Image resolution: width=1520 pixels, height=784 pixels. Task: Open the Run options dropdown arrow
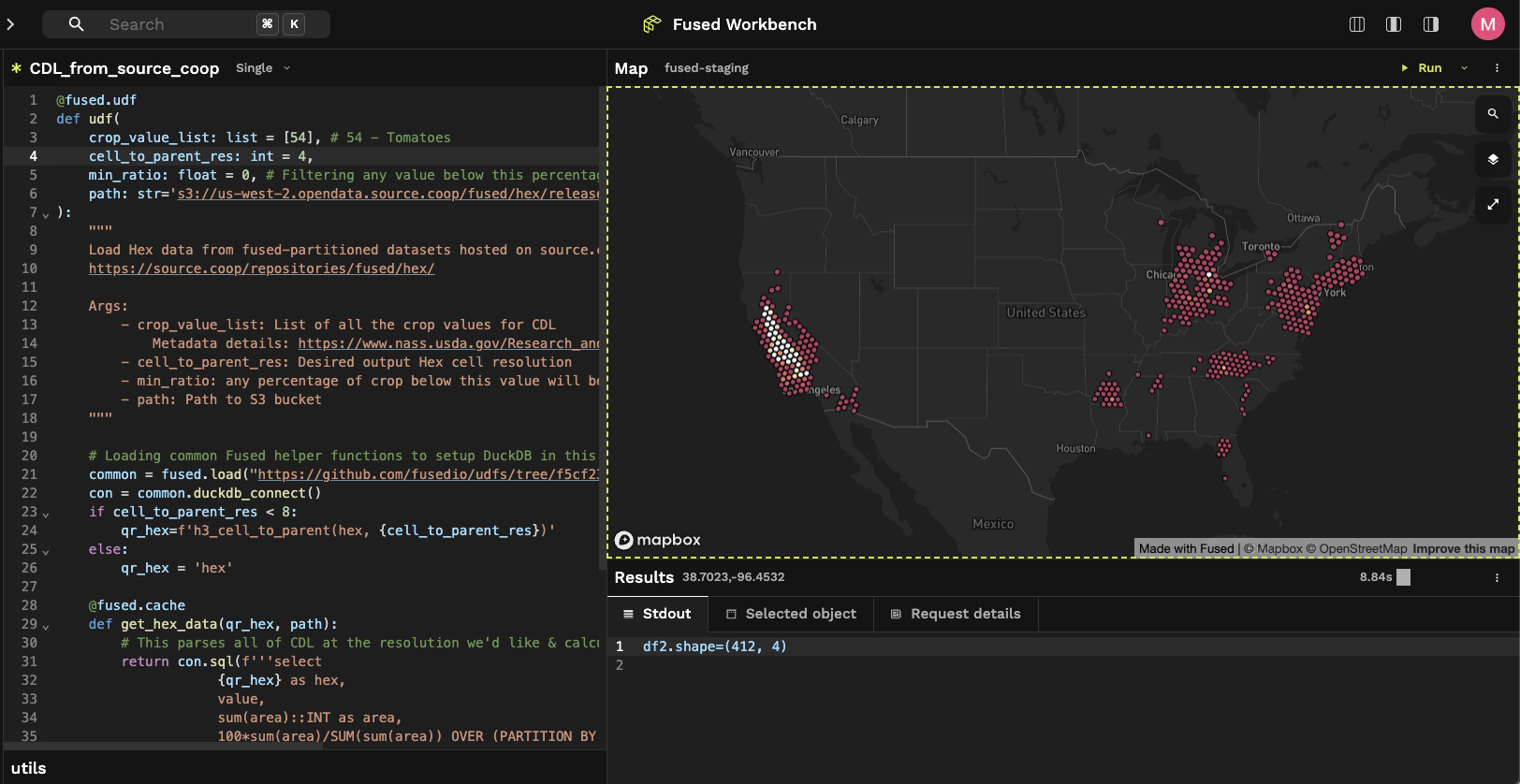[x=1465, y=68]
